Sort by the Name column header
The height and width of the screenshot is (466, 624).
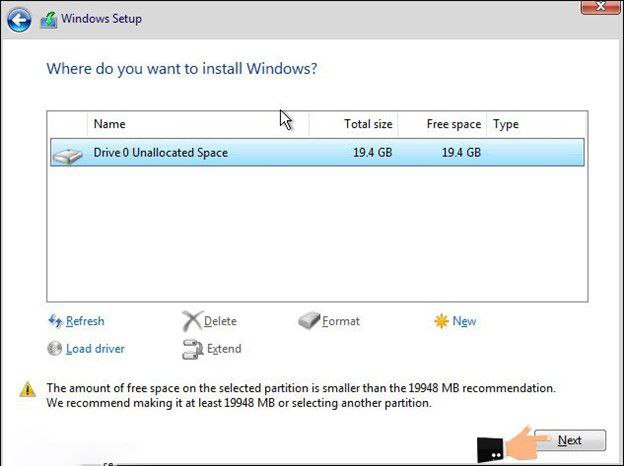pos(198,124)
